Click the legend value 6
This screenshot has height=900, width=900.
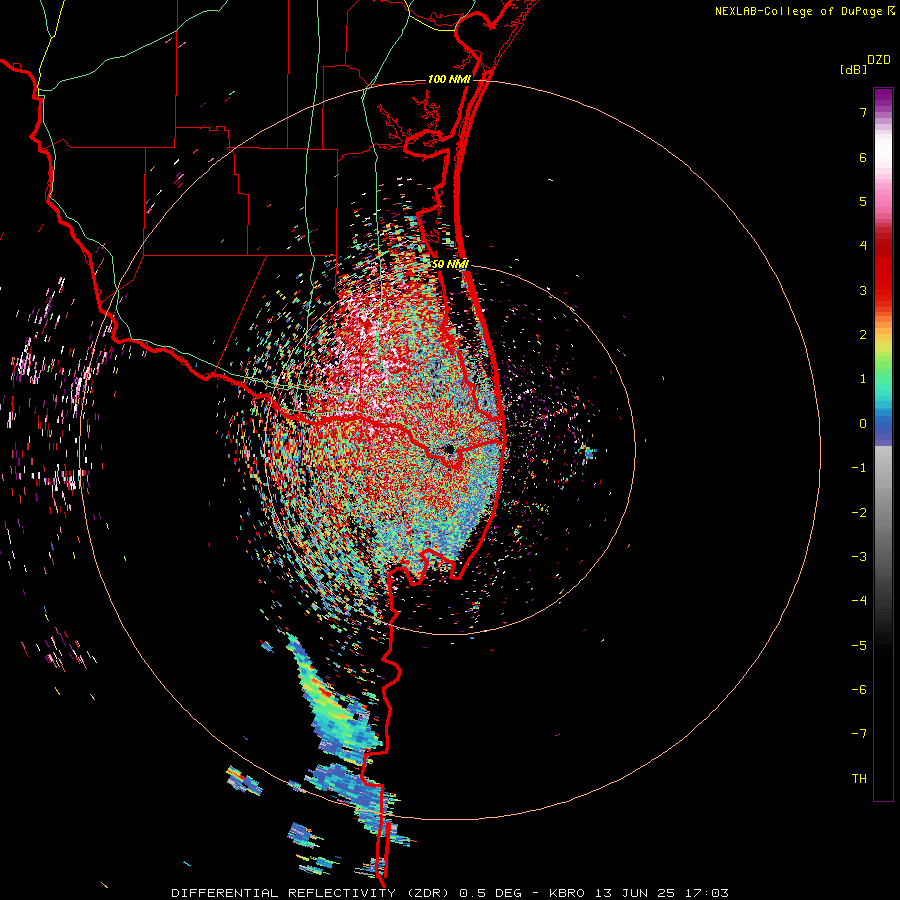[863, 157]
